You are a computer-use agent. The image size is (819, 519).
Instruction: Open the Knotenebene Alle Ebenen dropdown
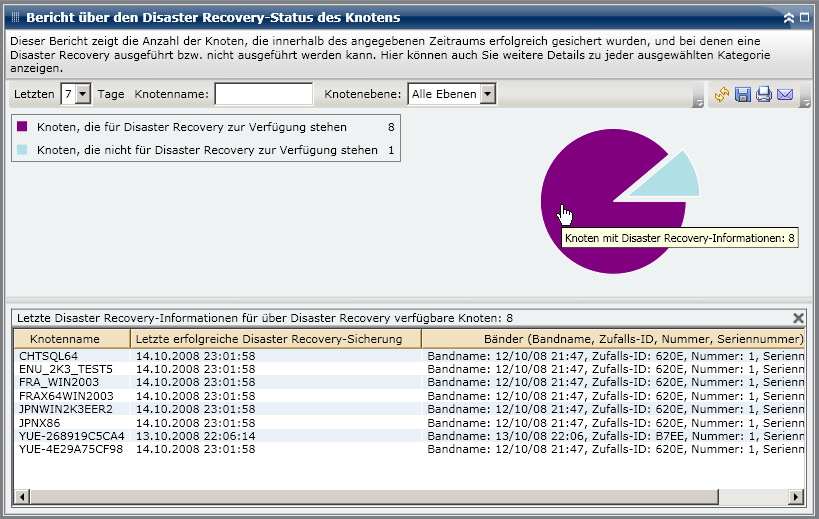(487, 95)
